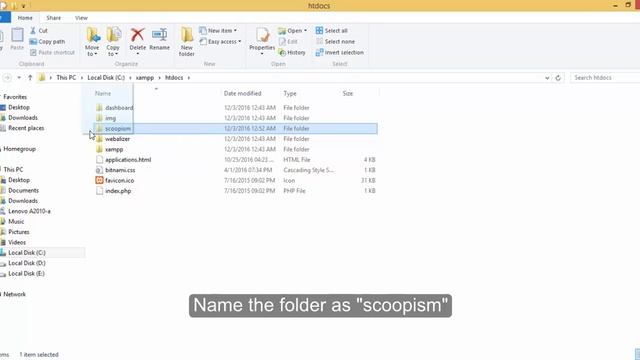Select Local Disk (E:) in sidebar
640x360 pixels.
27,273
